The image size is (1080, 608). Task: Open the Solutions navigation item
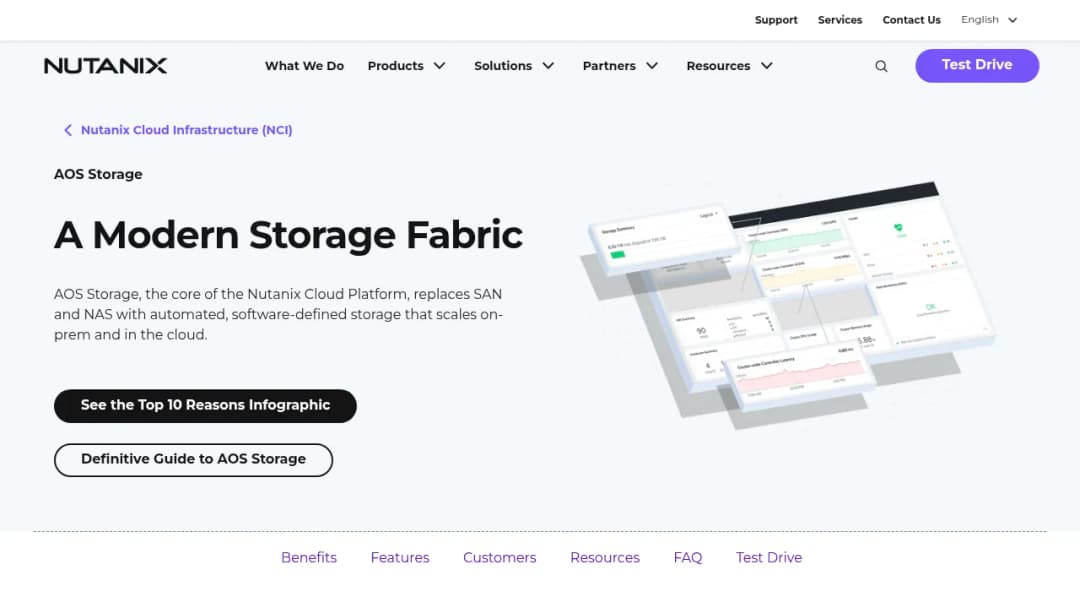tap(503, 66)
